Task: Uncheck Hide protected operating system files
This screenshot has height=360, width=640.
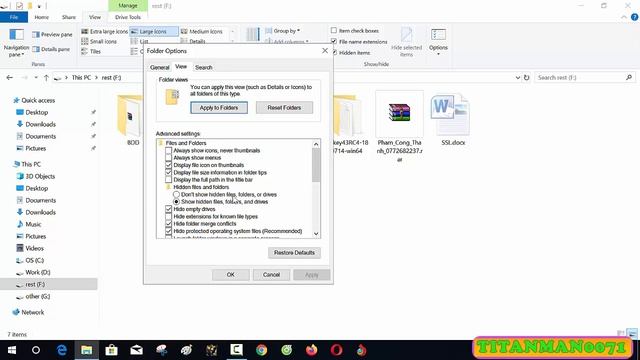Action: click(x=168, y=231)
